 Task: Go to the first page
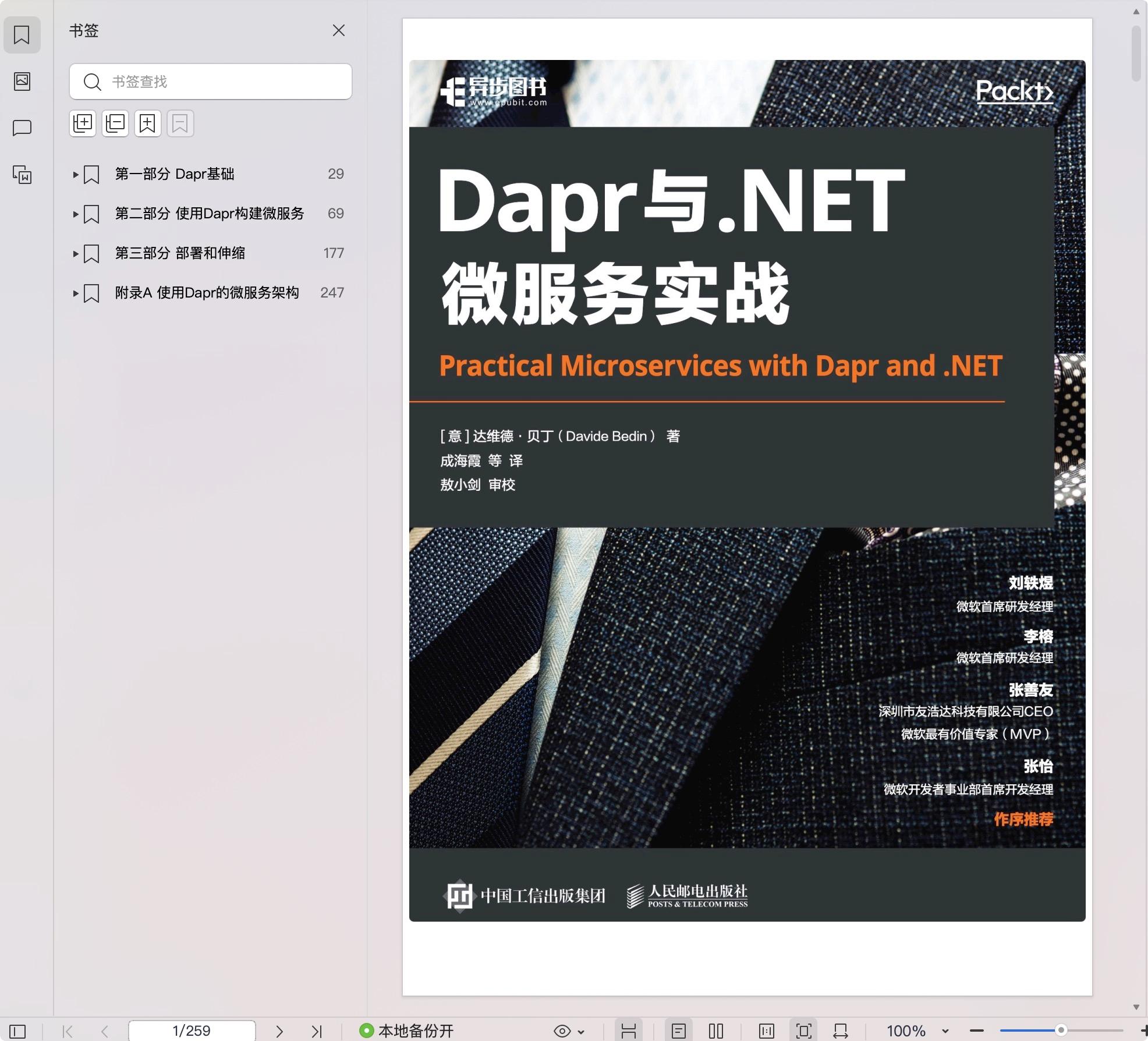point(68,1031)
